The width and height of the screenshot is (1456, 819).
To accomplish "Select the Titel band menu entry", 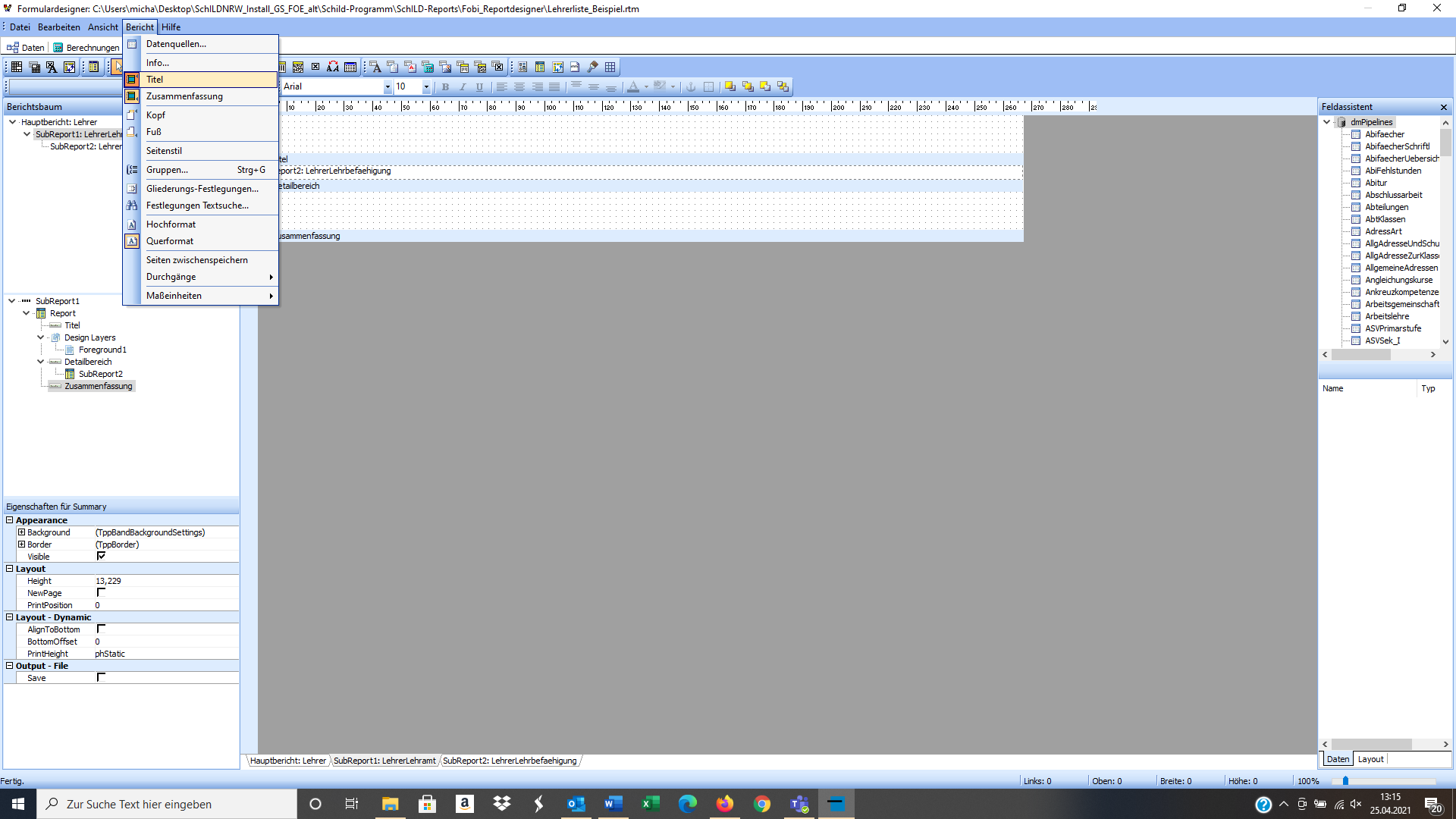I will pos(201,79).
